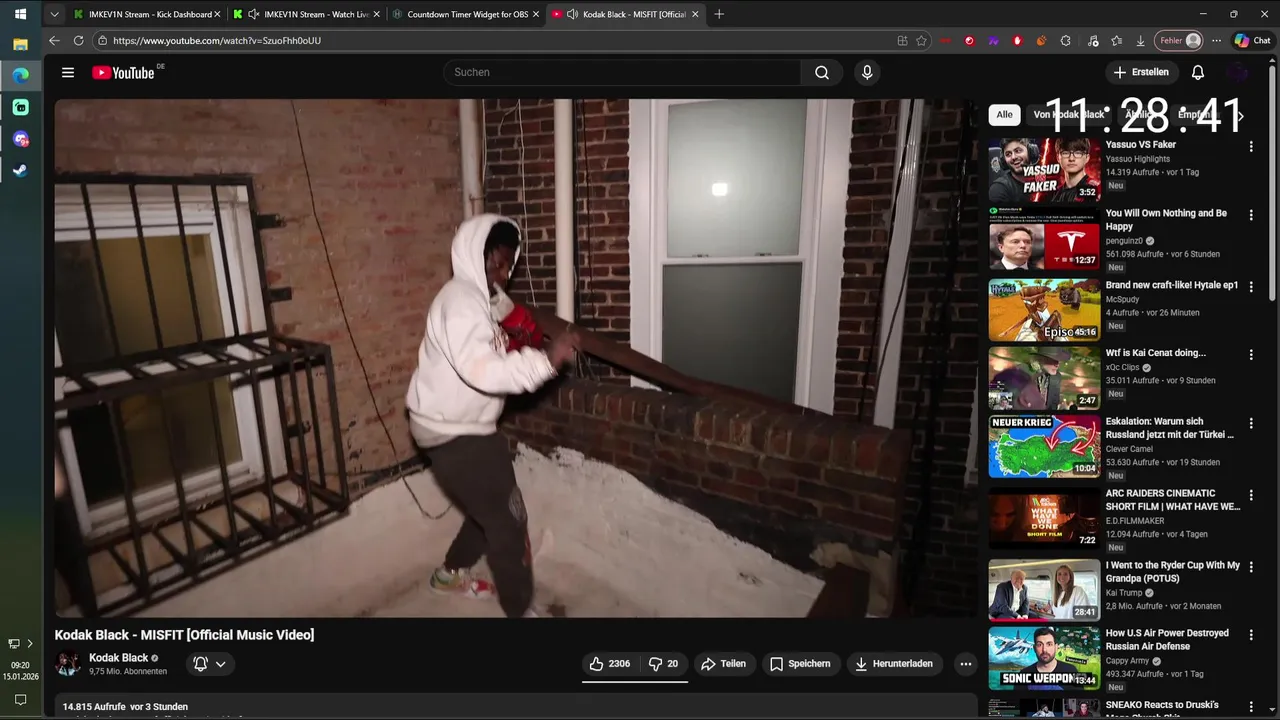
Task: Focus the YouTube Suchen search field
Action: [622, 72]
